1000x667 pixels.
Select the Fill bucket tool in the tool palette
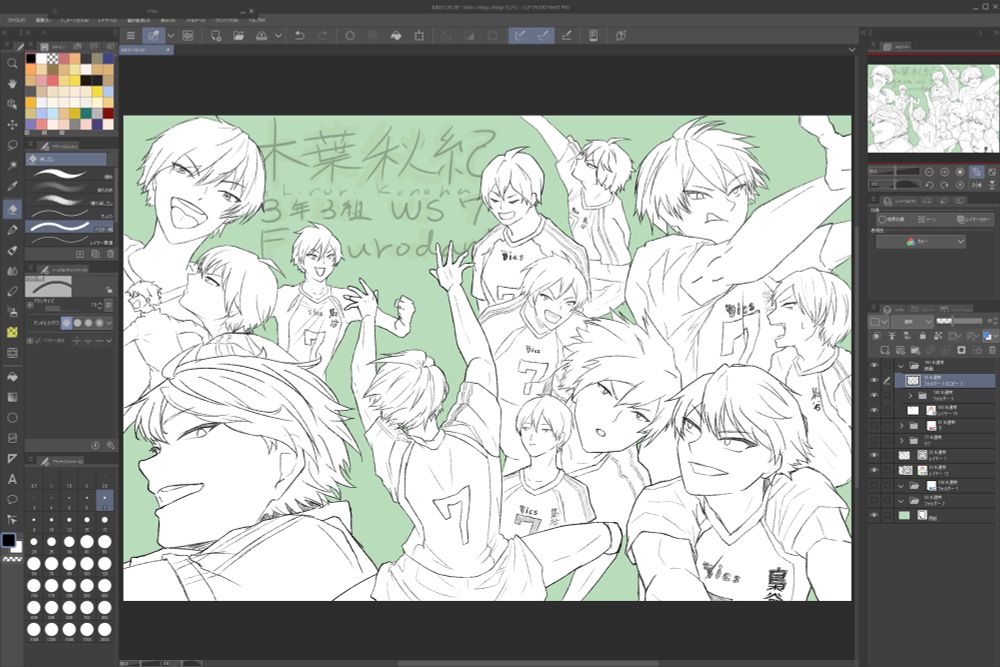[12, 377]
